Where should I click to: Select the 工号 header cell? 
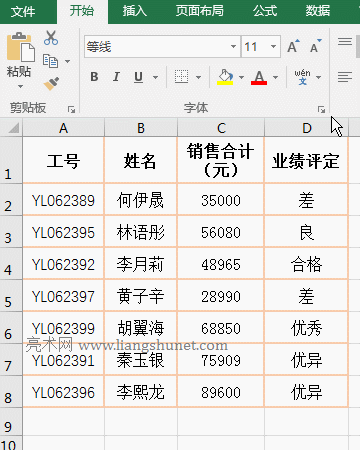coord(63,160)
